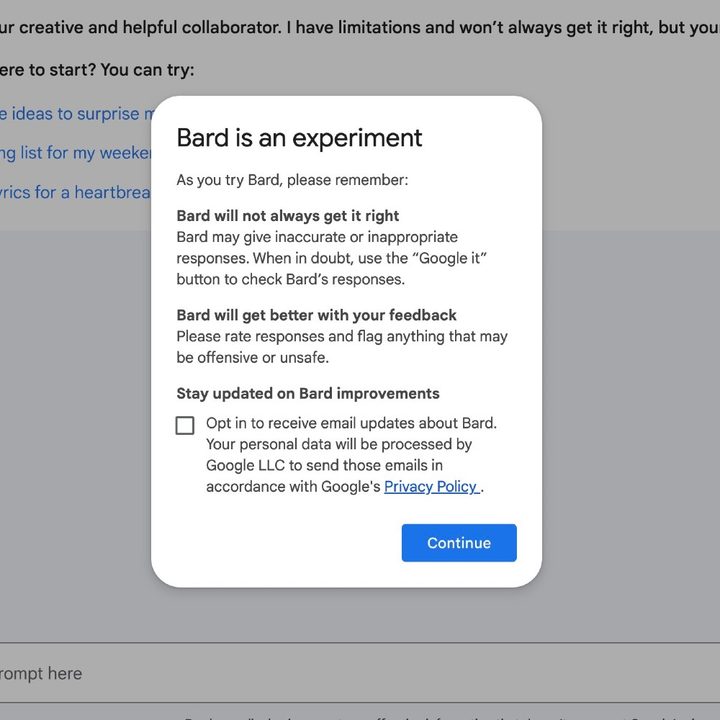
Task: Click the prompt input field
Action: click(x=360, y=673)
